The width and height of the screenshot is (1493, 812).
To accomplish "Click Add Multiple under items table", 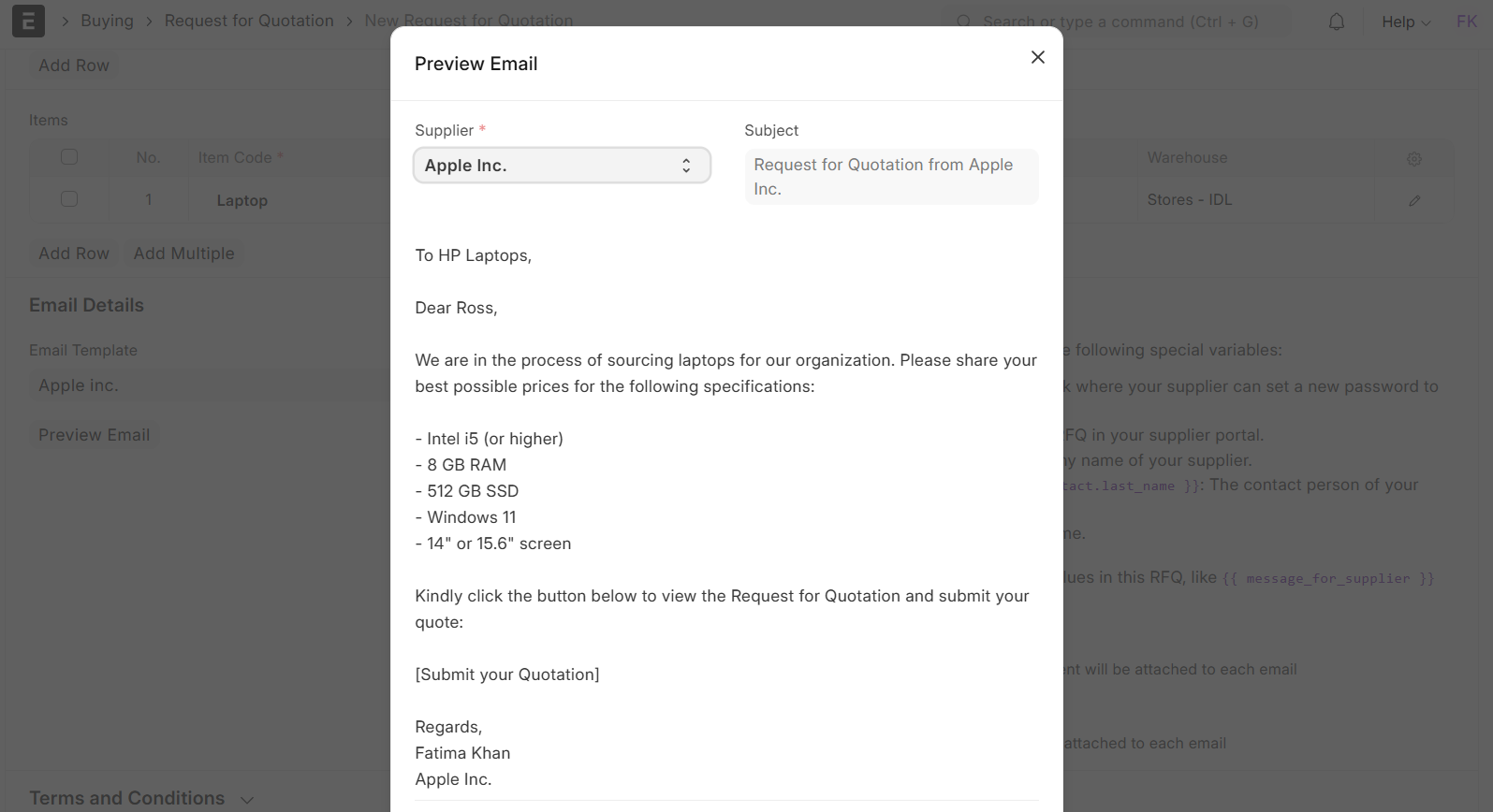I will [183, 254].
